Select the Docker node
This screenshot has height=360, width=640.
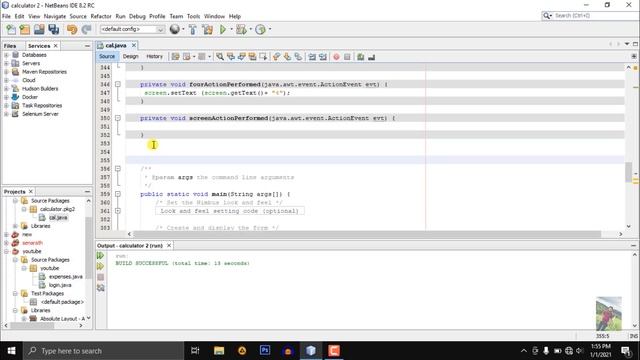pyautogui.click(x=30, y=97)
